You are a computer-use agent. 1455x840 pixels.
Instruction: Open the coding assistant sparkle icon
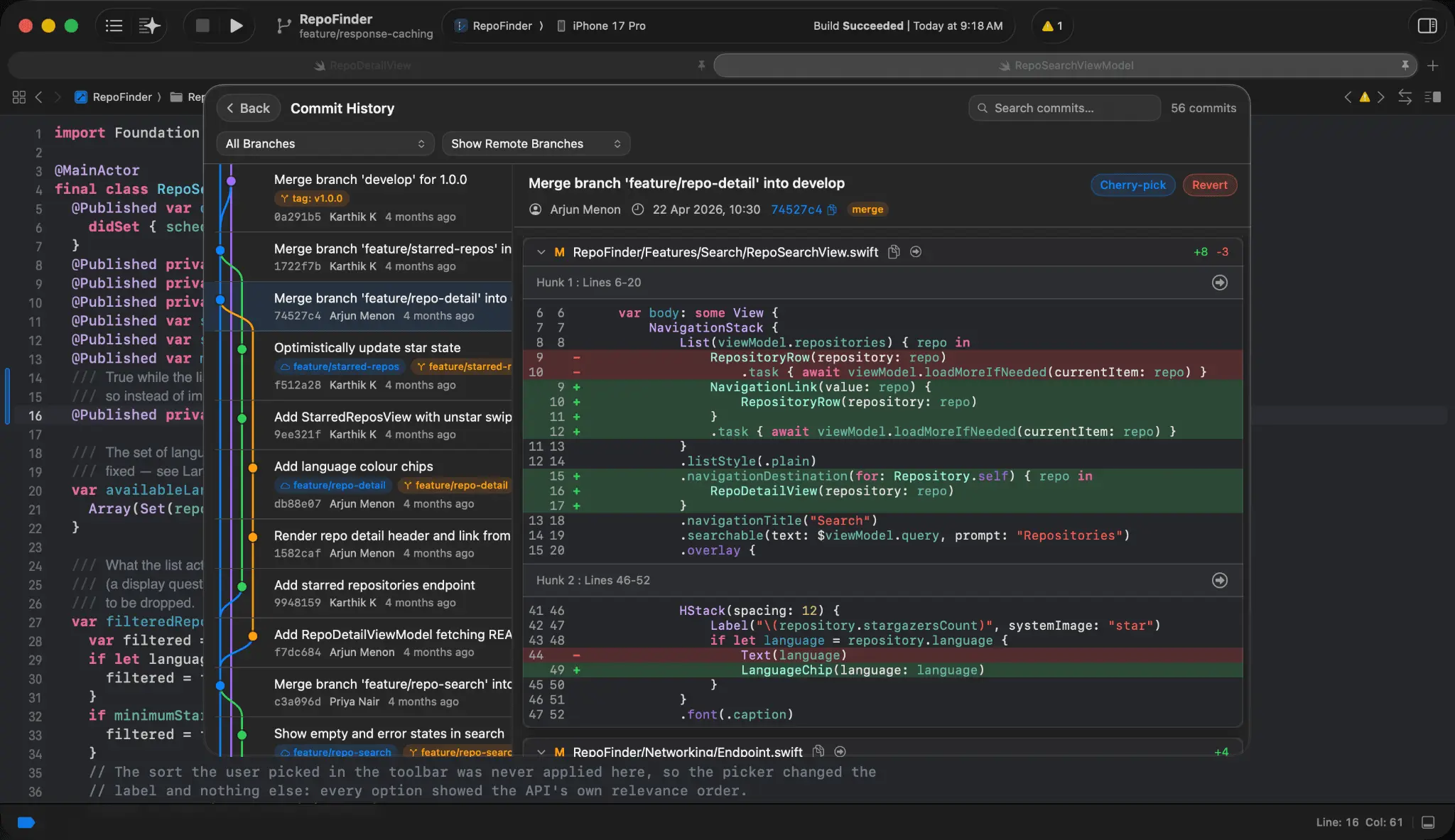pyautogui.click(x=149, y=26)
